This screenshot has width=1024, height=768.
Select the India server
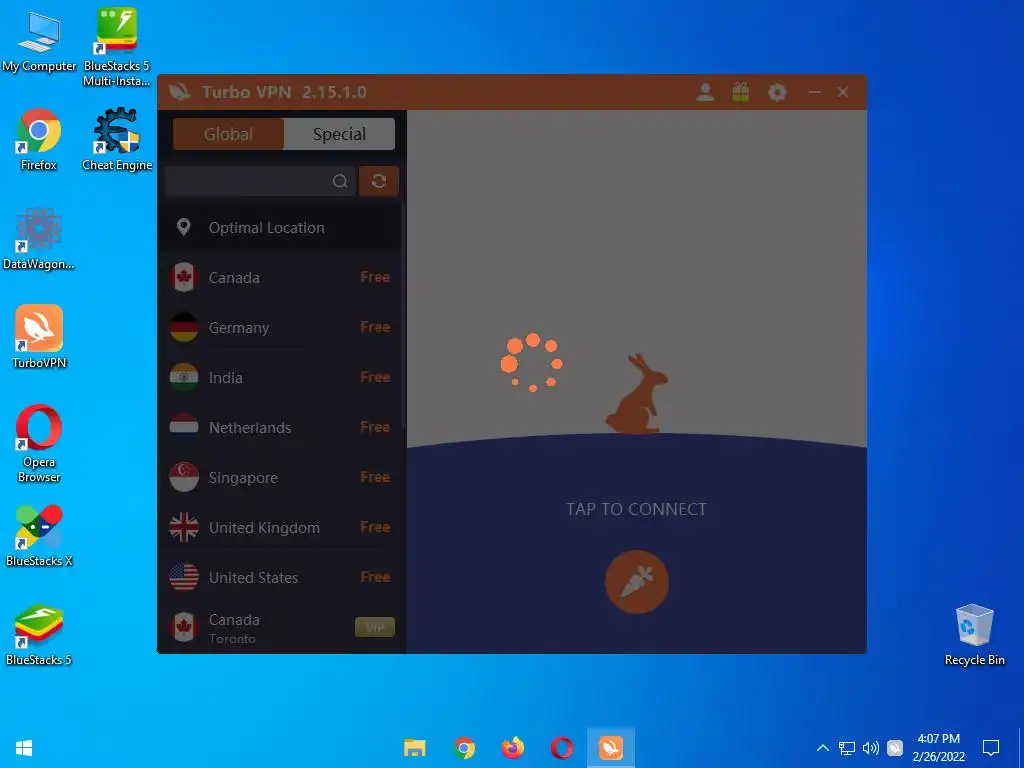pos(281,377)
